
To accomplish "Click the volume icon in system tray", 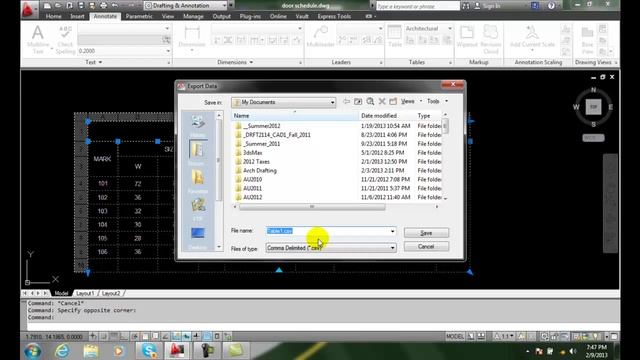I will [573, 351].
